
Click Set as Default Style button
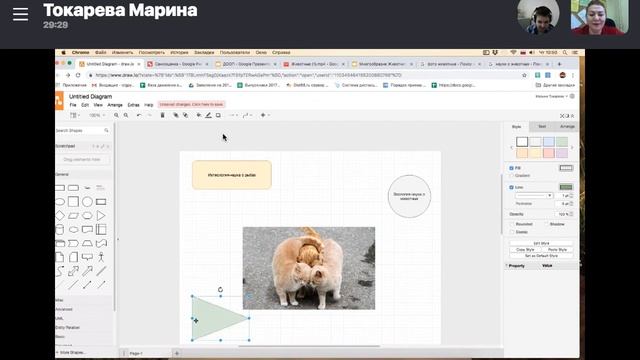pos(541,256)
